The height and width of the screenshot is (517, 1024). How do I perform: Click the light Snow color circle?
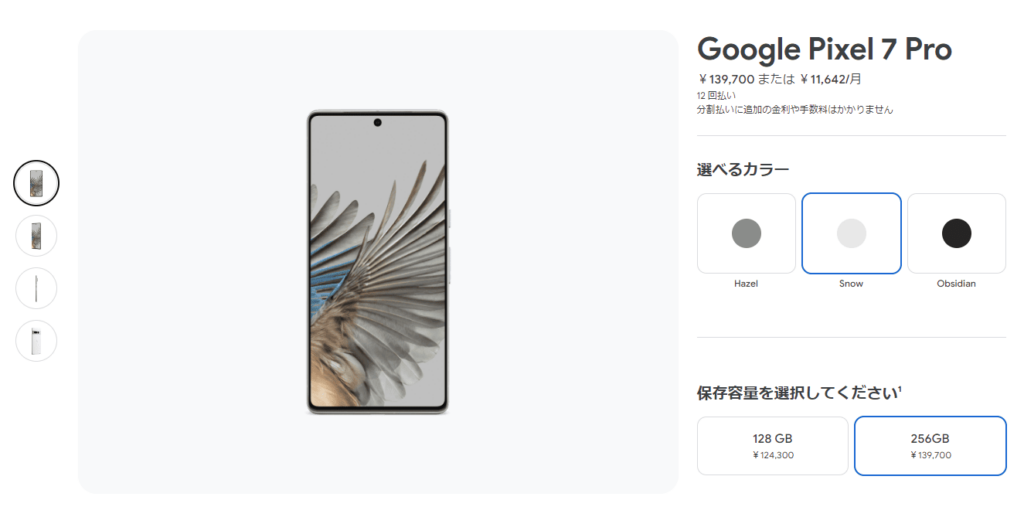coord(852,233)
